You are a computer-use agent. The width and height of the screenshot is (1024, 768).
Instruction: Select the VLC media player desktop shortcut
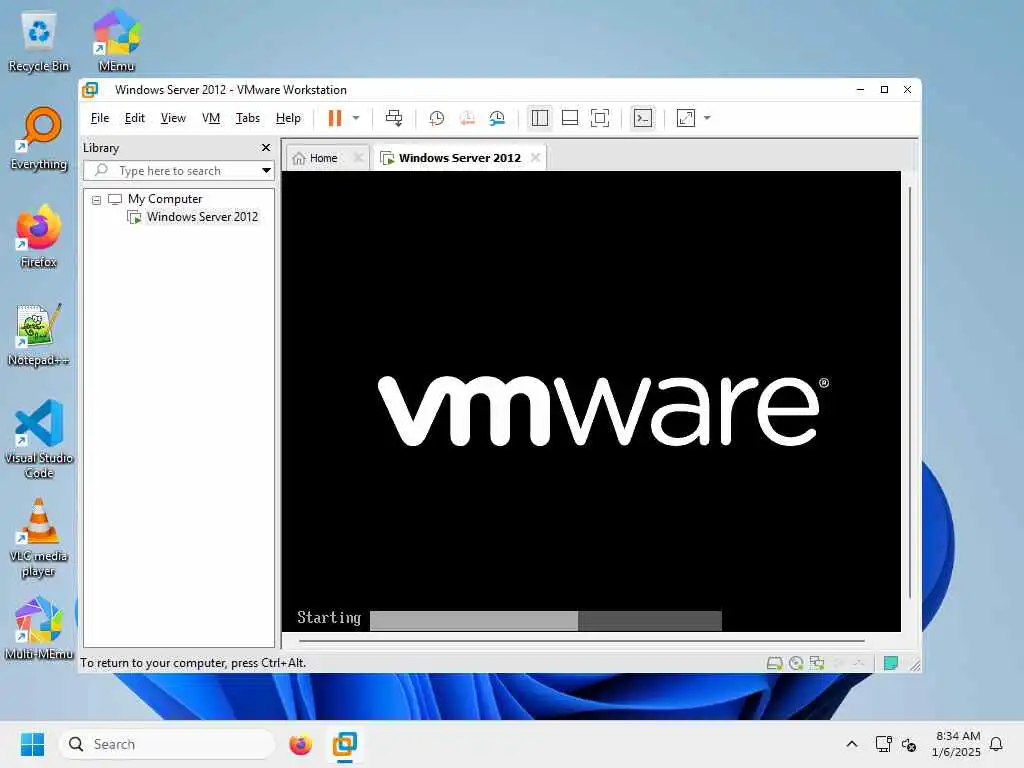[x=39, y=538]
